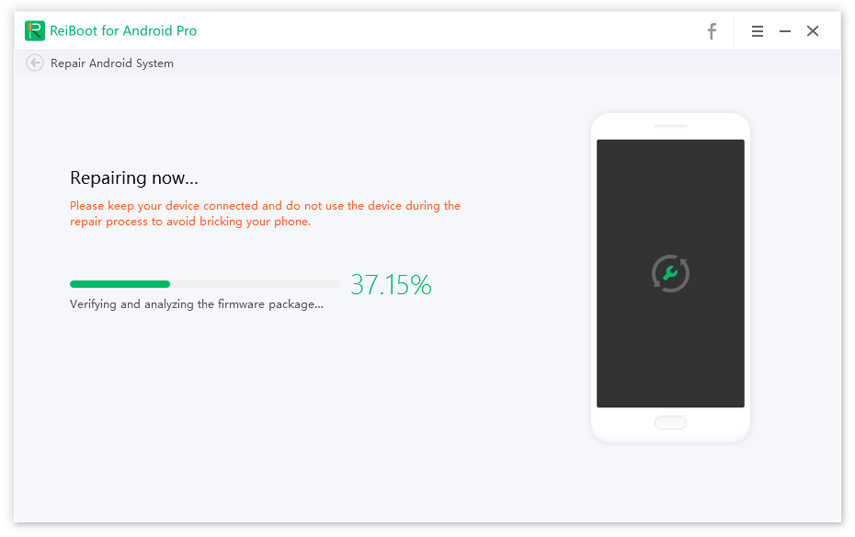
Task: Open the Facebook page icon
Action: click(712, 31)
